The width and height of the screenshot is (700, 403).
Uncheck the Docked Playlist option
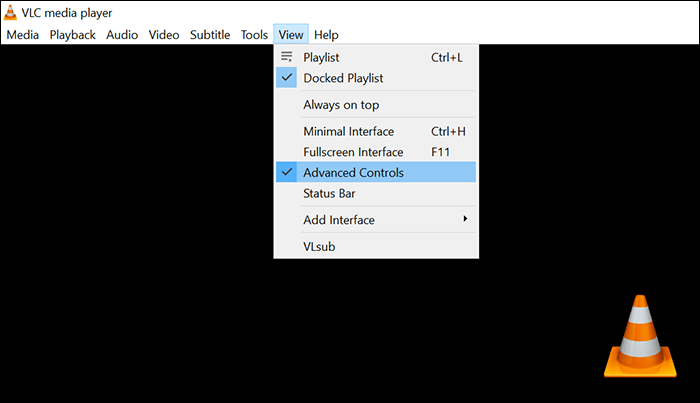pyautogui.click(x=345, y=78)
